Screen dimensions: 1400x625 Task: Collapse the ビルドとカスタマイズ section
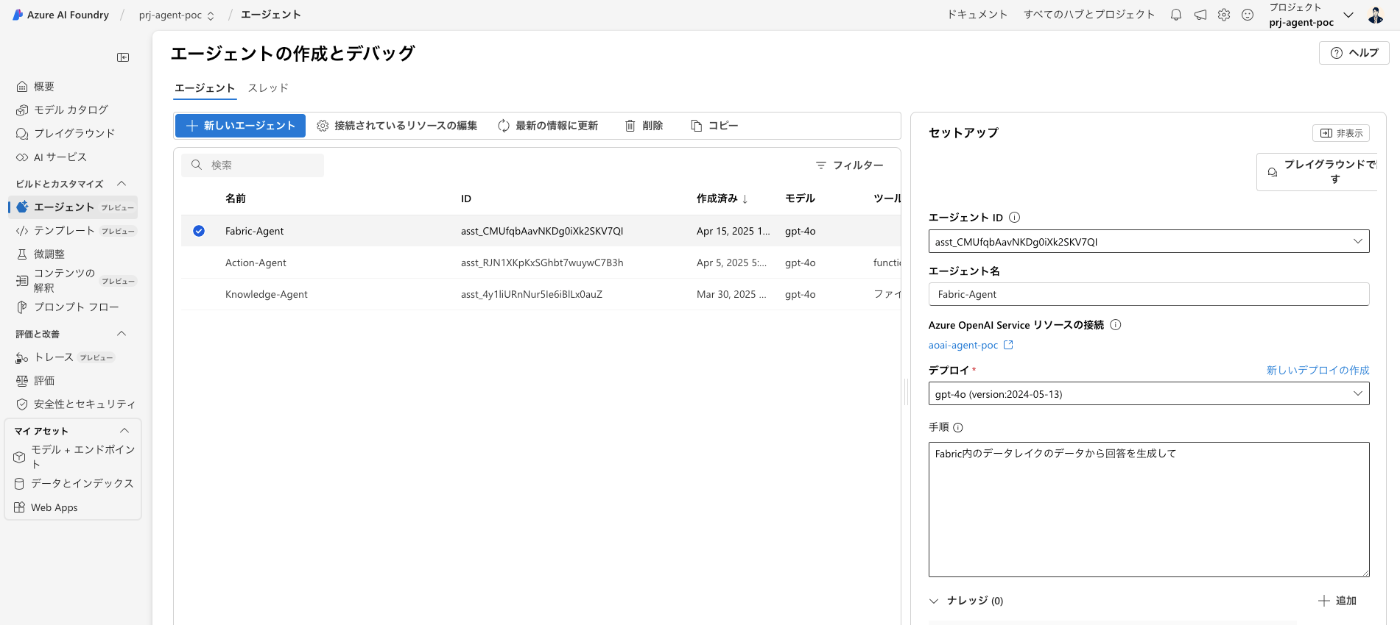click(x=122, y=184)
